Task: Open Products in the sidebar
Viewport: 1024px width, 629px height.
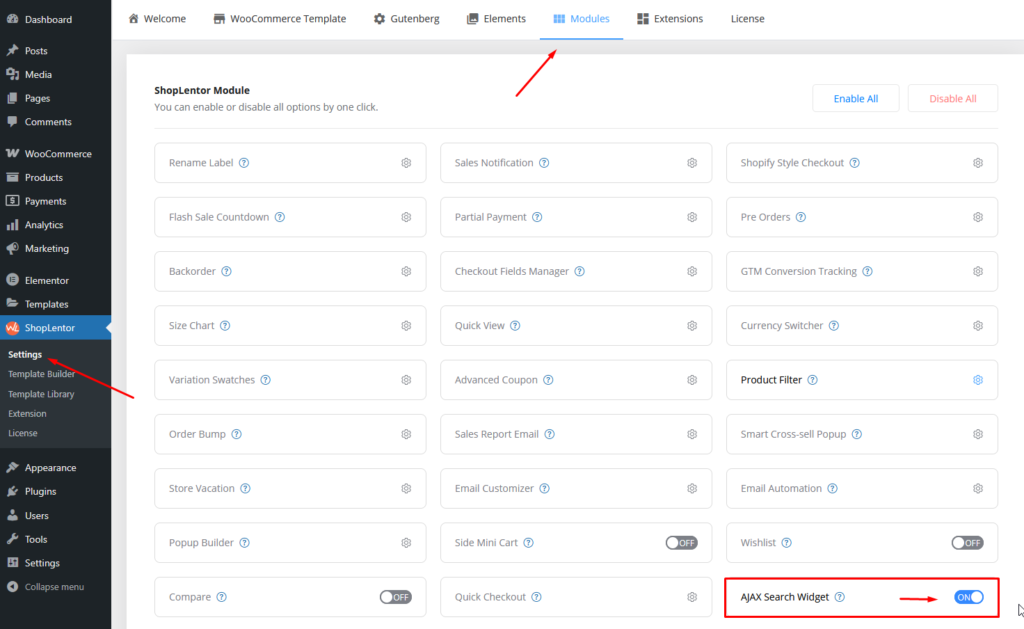Action: (56, 177)
